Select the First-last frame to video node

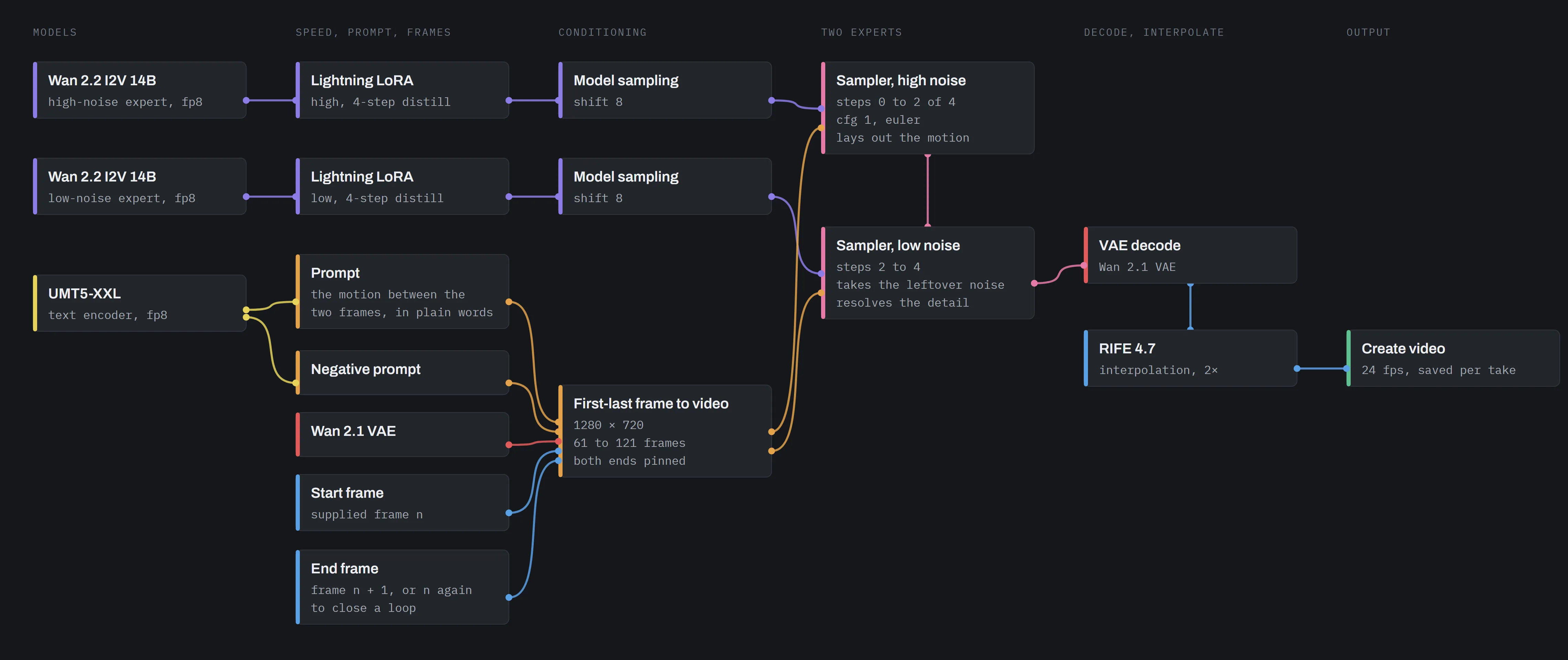tap(665, 431)
